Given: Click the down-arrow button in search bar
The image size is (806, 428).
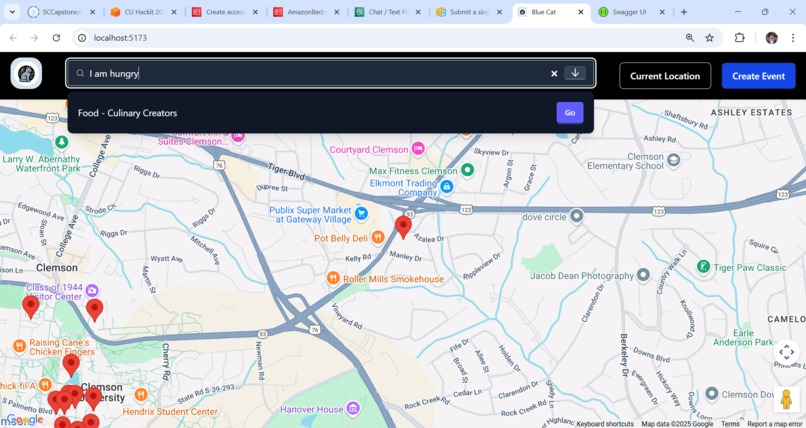Looking at the screenshot, I should (x=575, y=73).
